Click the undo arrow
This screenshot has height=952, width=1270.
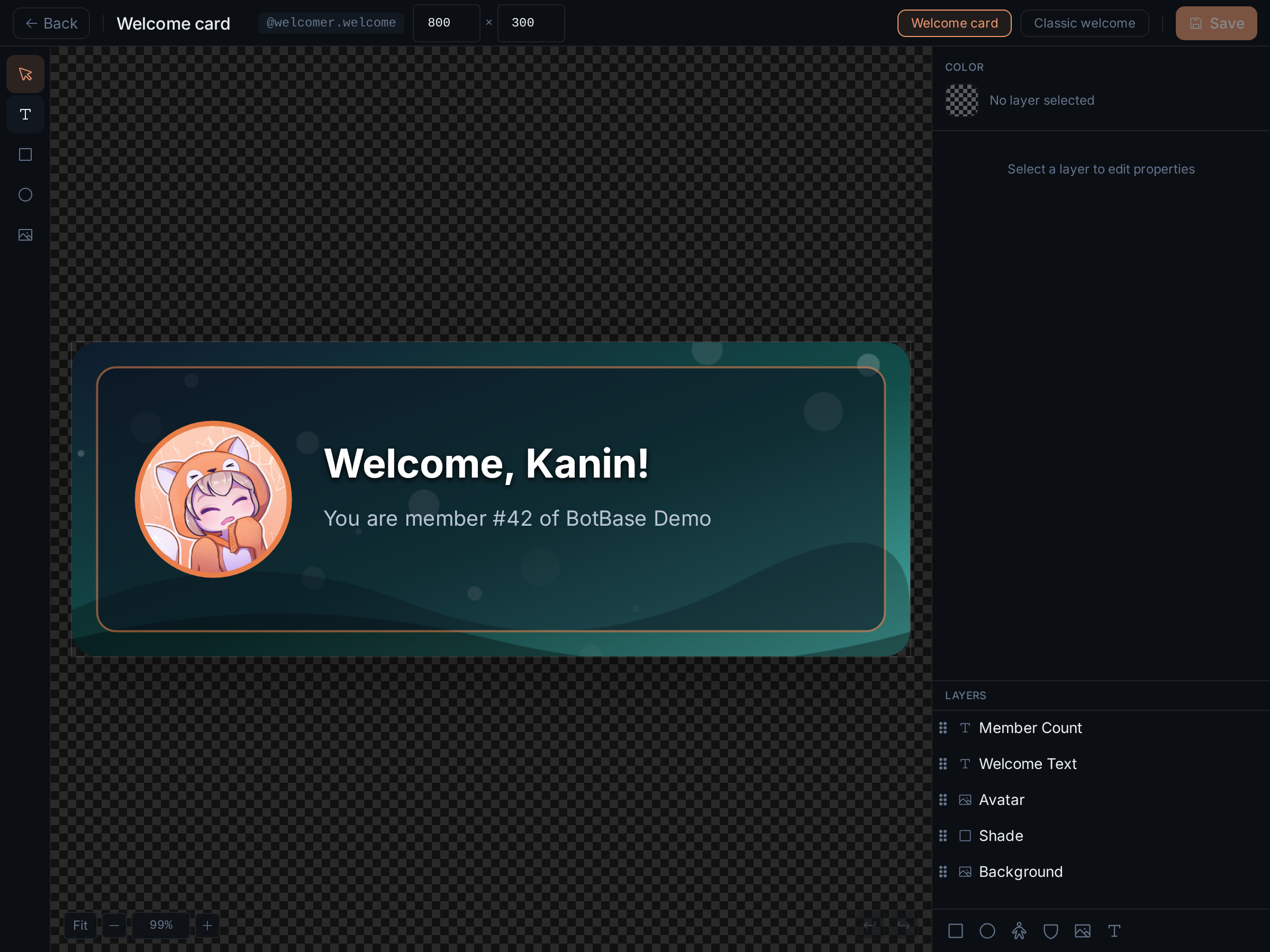point(869,925)
